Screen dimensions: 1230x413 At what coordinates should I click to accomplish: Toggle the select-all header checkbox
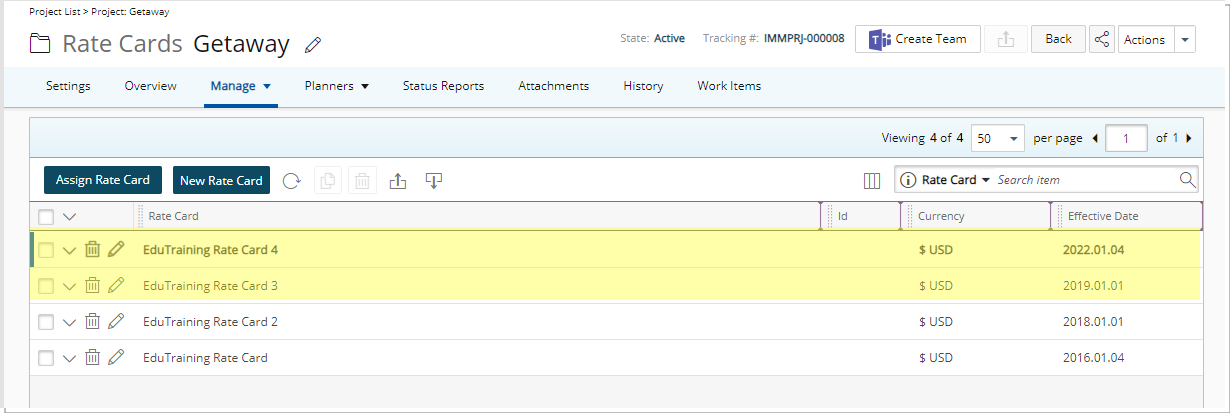click(x=46, y=216)
